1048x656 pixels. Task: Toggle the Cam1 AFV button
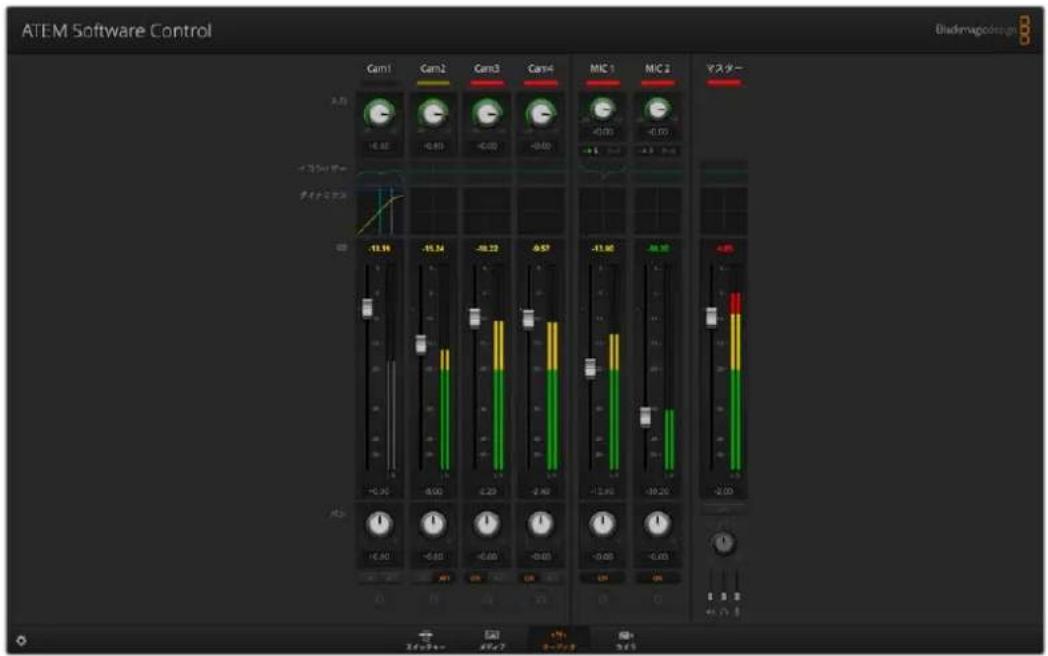390,578
